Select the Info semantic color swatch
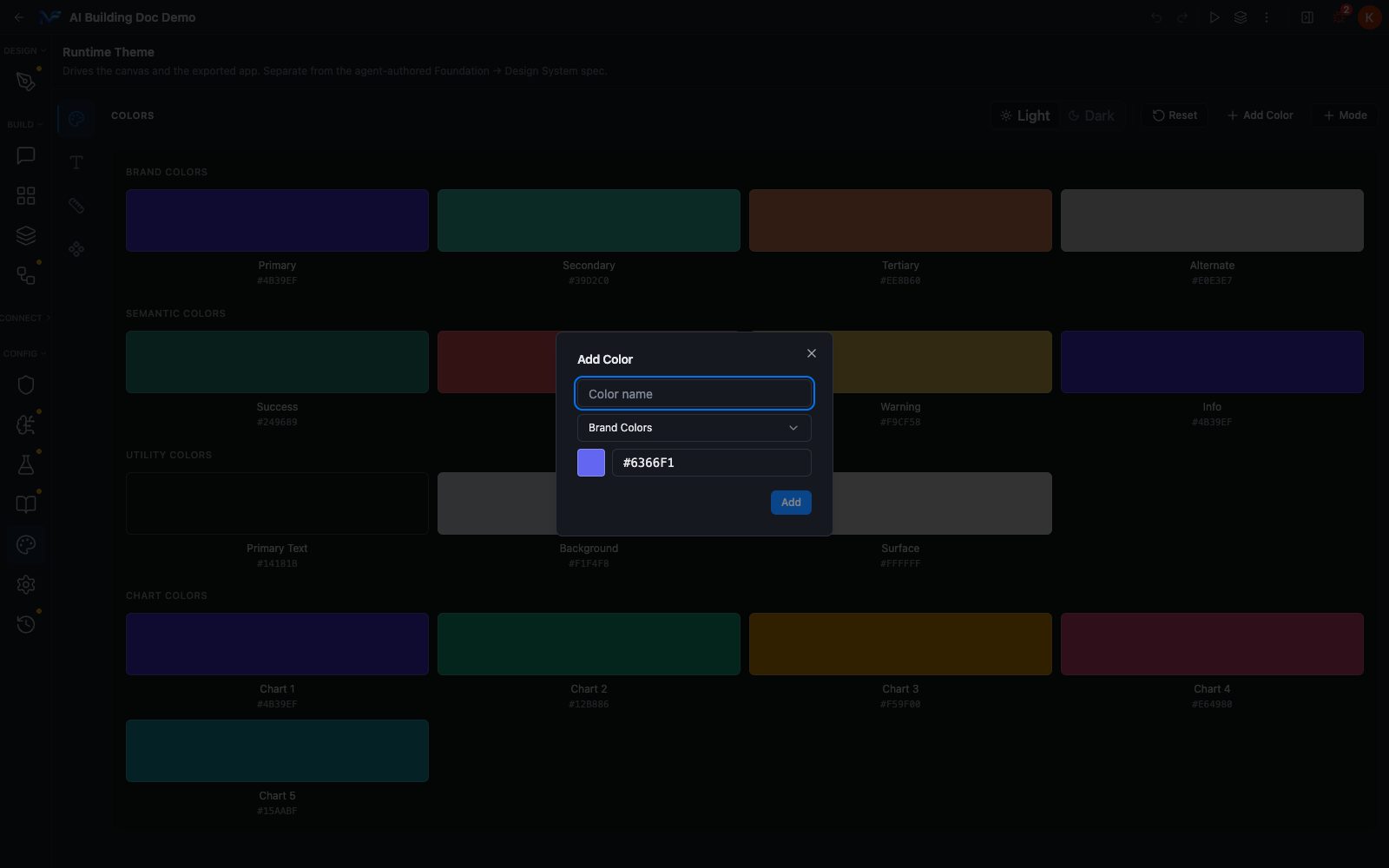Viewport: 1389px width, 868px height. (1212, 362)
